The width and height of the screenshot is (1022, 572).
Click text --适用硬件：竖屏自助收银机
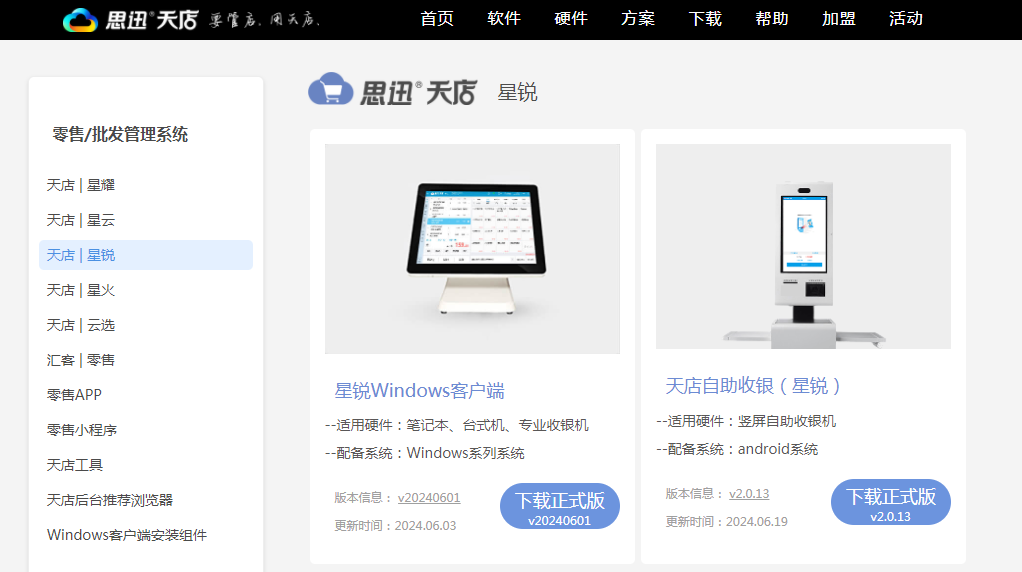(x=746, y=422)
